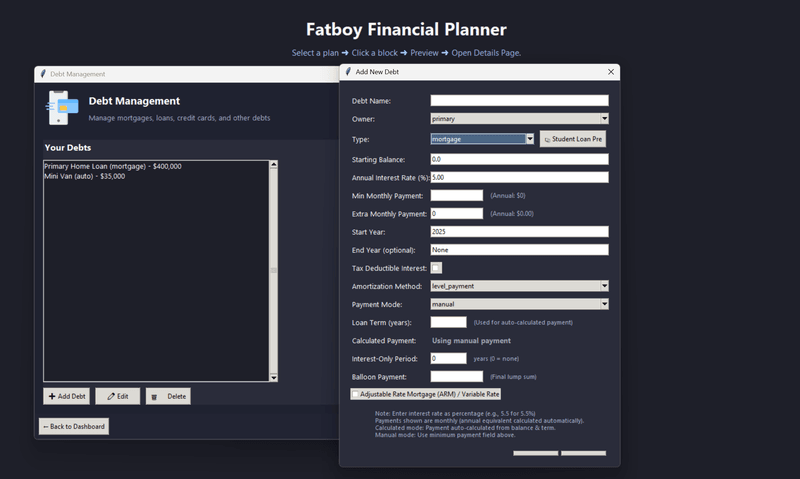Toggle the Tax Deductible Interest checkbox
800x479 pixels.
click(x=436, y=268)
